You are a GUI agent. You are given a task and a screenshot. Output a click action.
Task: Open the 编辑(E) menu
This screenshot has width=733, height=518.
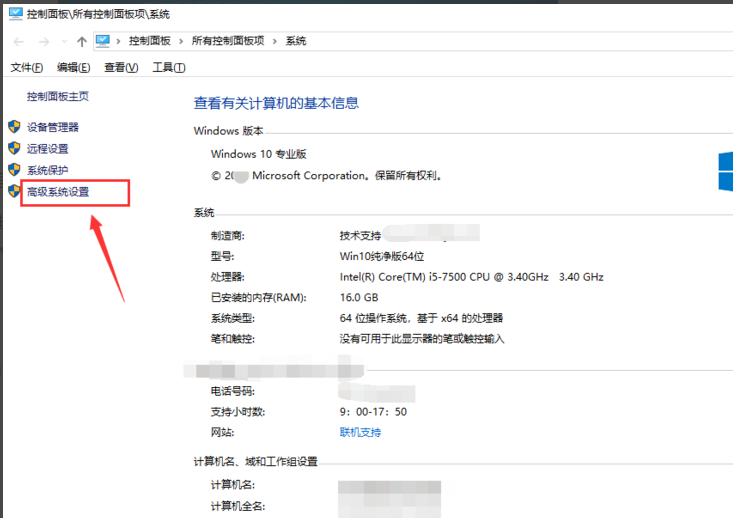pyautogui.click(x=73, y=68)
